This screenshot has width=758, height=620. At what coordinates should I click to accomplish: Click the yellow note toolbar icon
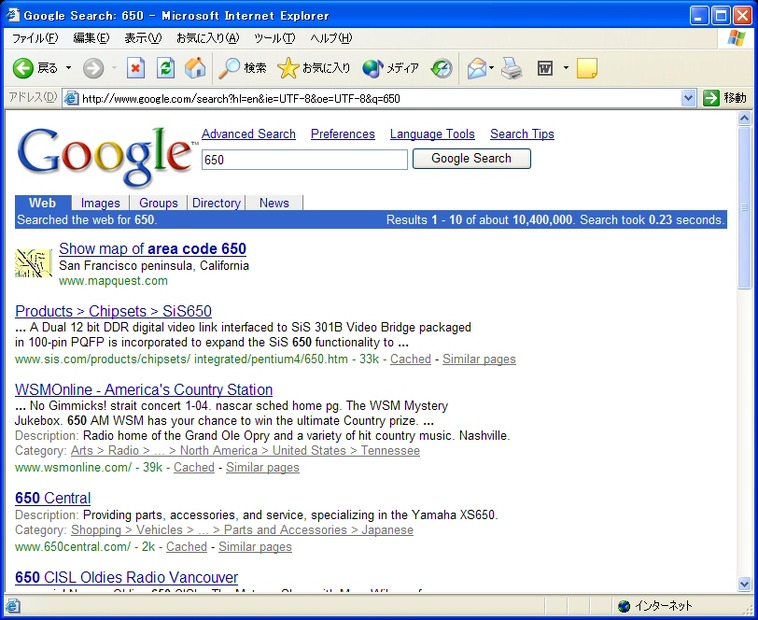point(587,68)
